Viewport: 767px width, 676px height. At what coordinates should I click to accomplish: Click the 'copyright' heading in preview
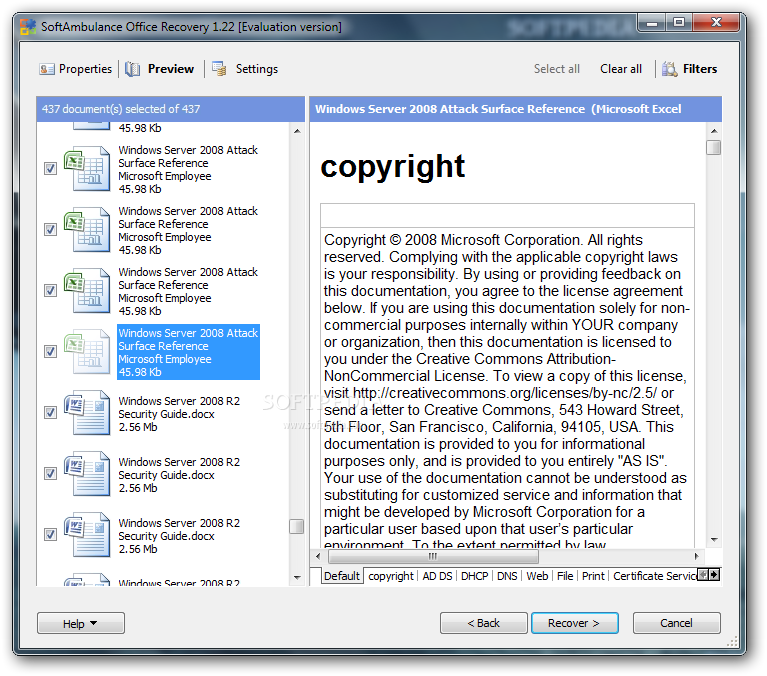pos(392,166)
